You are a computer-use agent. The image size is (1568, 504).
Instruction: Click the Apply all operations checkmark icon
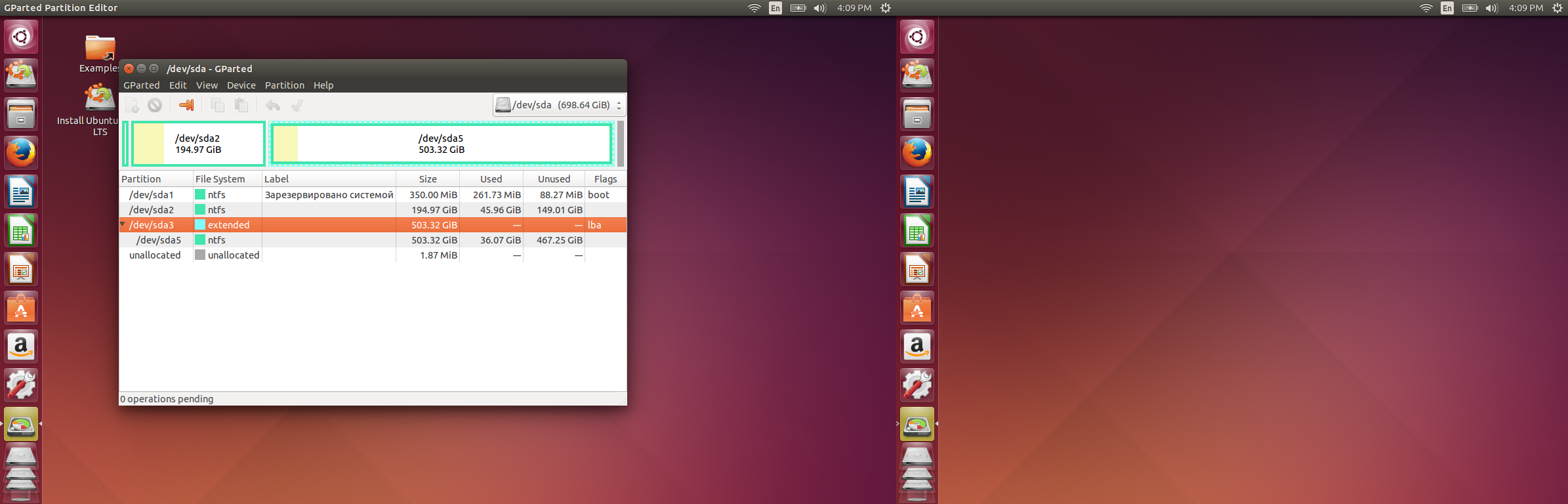click(297, 105)
